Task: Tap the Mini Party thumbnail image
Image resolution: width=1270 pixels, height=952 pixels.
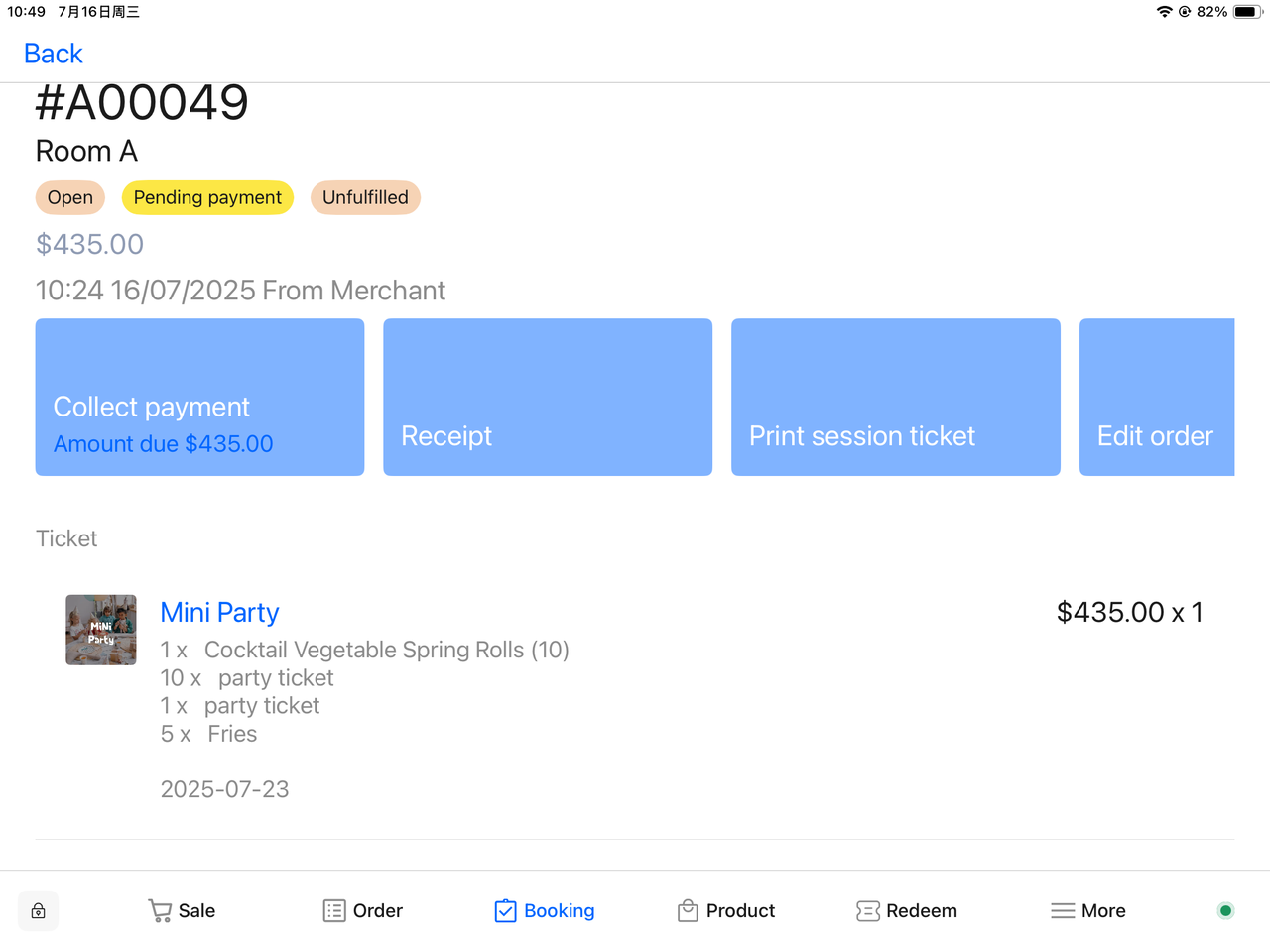Action: coord(101,630)
